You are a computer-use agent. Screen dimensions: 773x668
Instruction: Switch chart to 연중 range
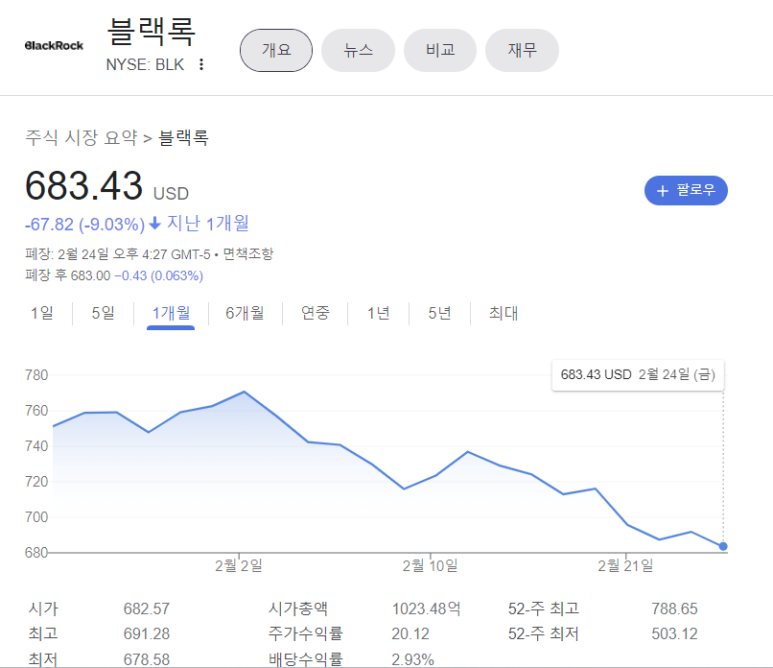[x=315, y=313]
